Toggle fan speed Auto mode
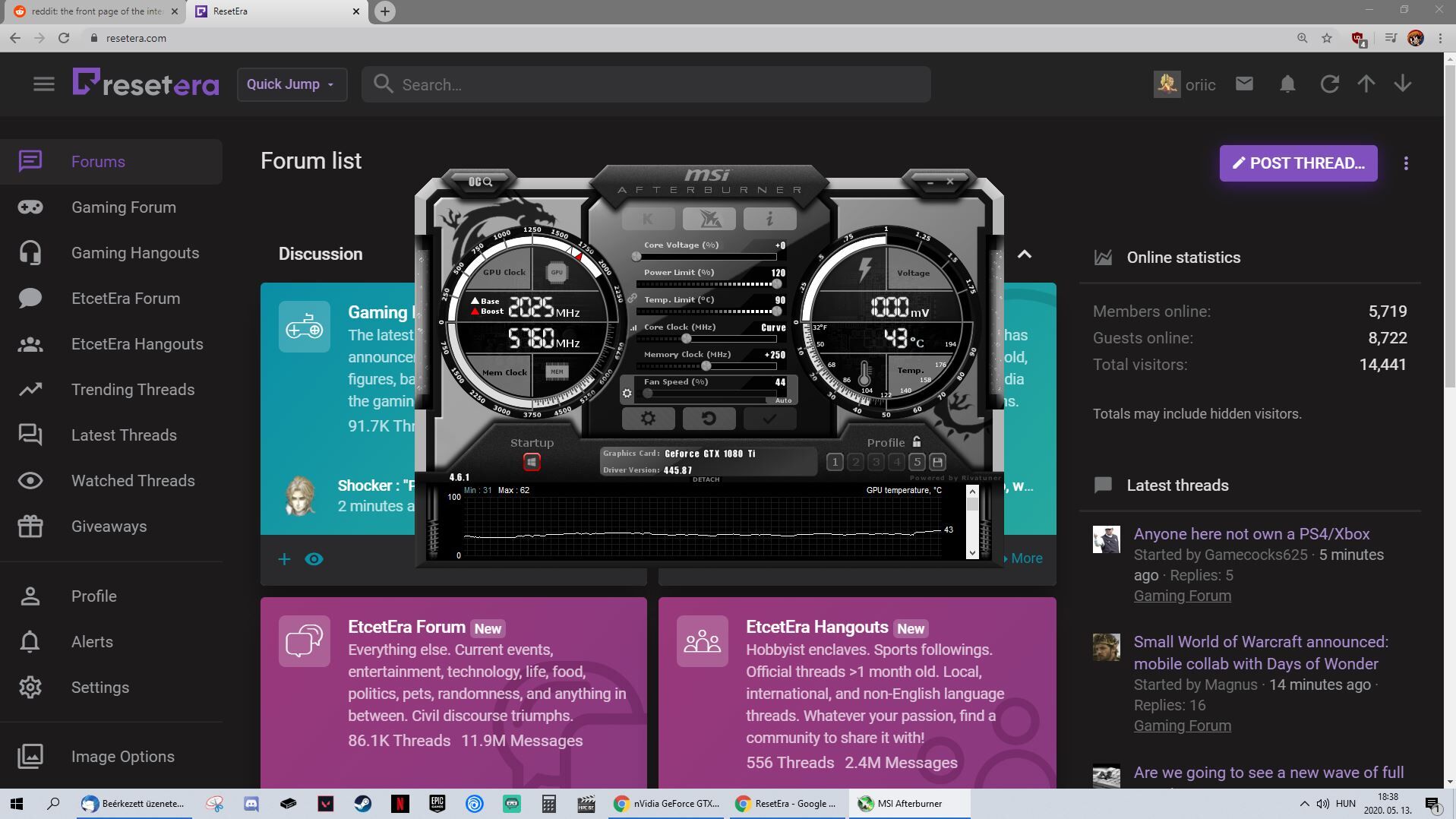Screen dimensions: 1456x819 [x=783, y=400]
